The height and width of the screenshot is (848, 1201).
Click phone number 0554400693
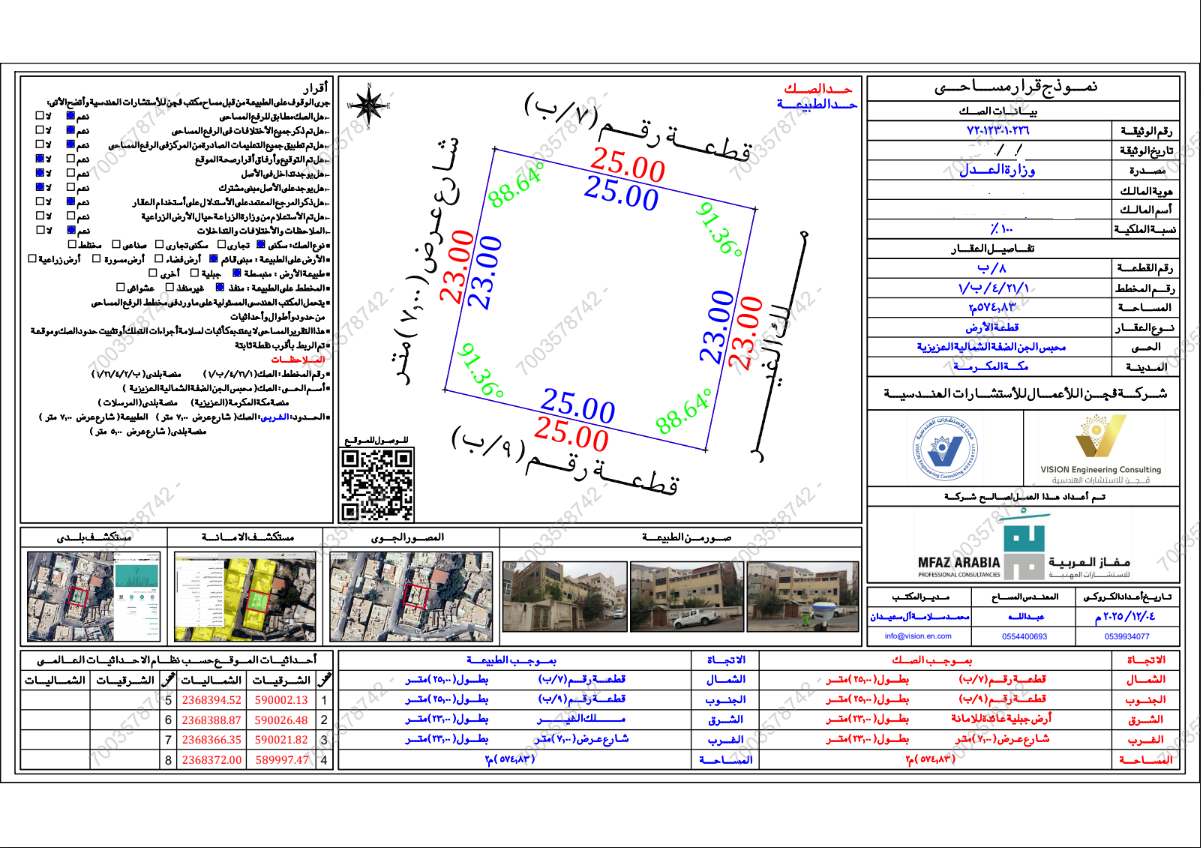coord(1024,636)
